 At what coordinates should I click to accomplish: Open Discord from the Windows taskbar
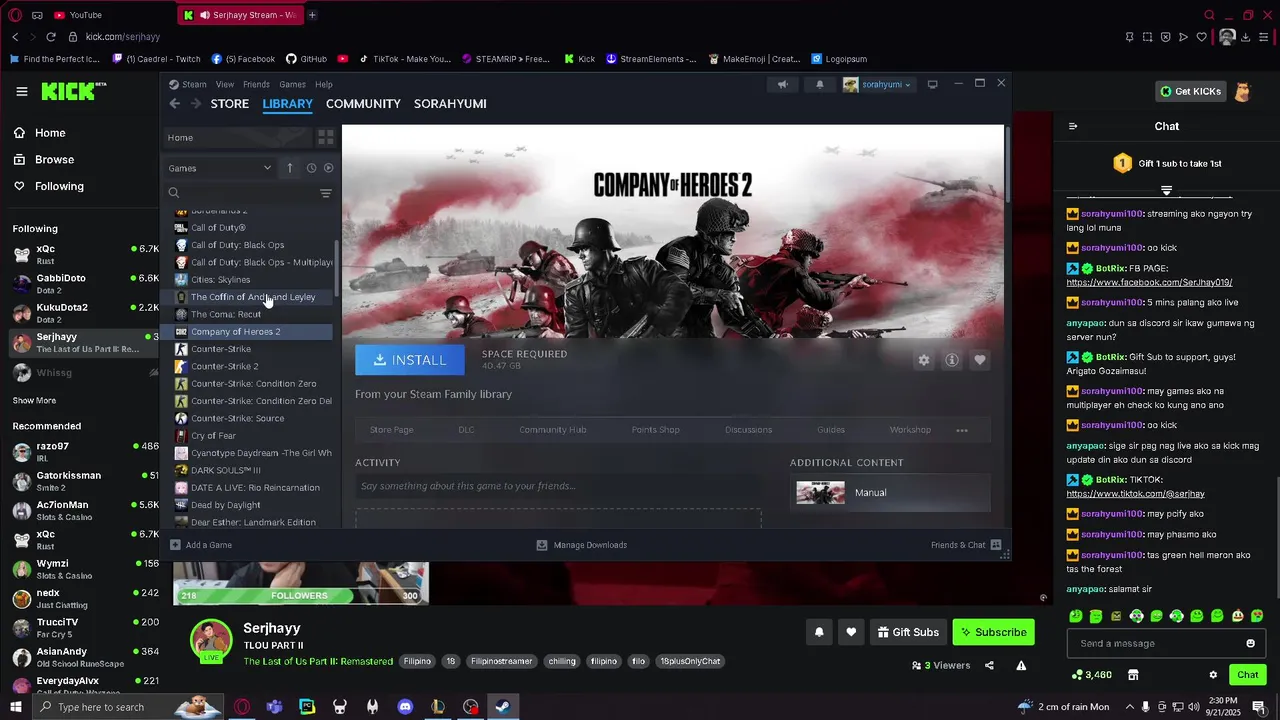pos(405,707)
